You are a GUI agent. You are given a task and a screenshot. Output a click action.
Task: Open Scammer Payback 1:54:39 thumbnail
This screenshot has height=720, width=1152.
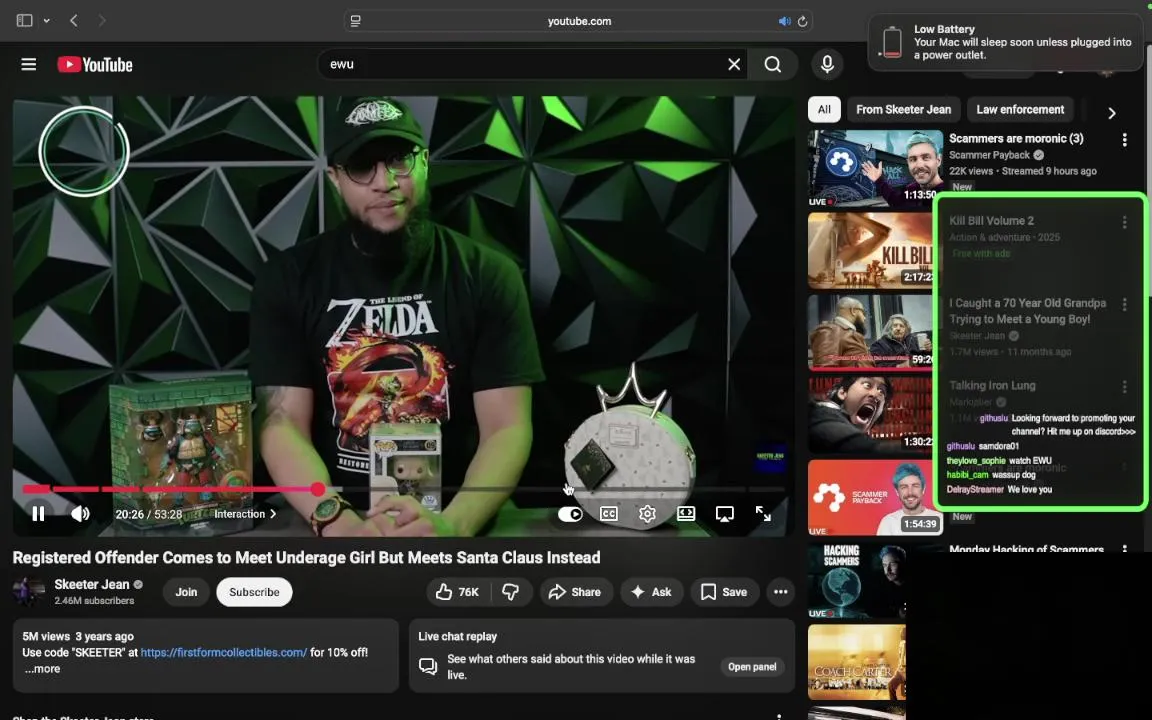[x=875, y=497]
